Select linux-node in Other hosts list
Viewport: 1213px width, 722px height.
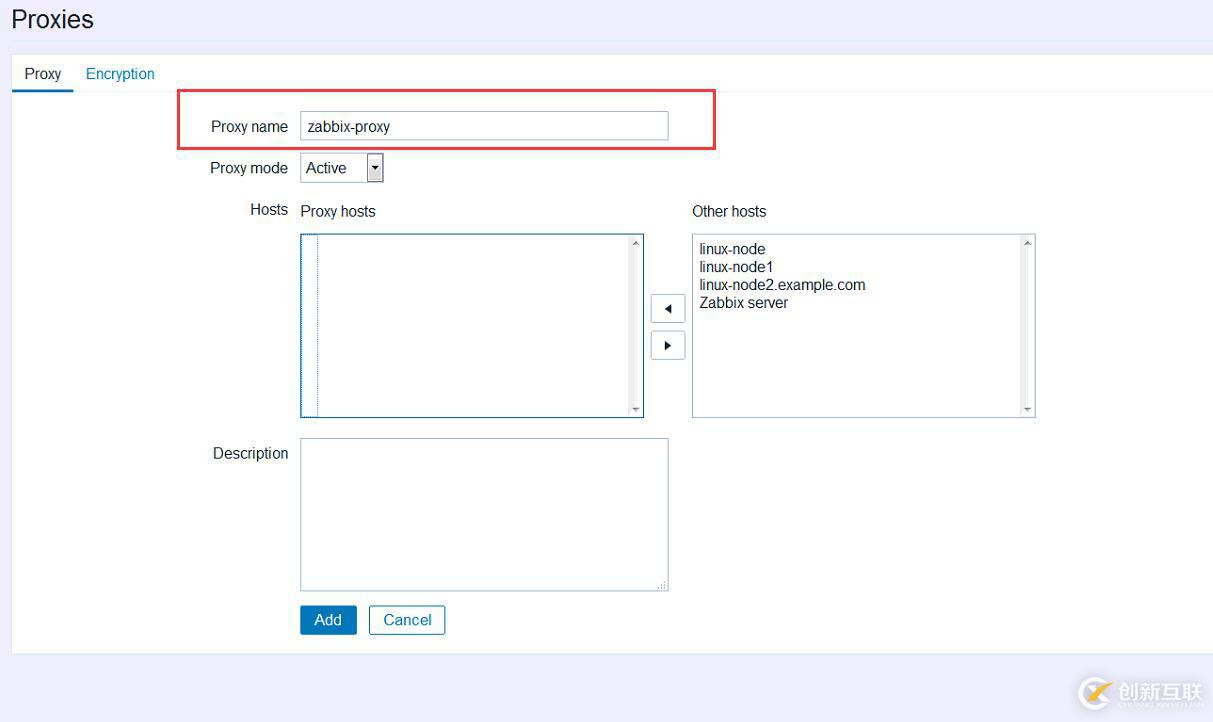coord(732,249)
